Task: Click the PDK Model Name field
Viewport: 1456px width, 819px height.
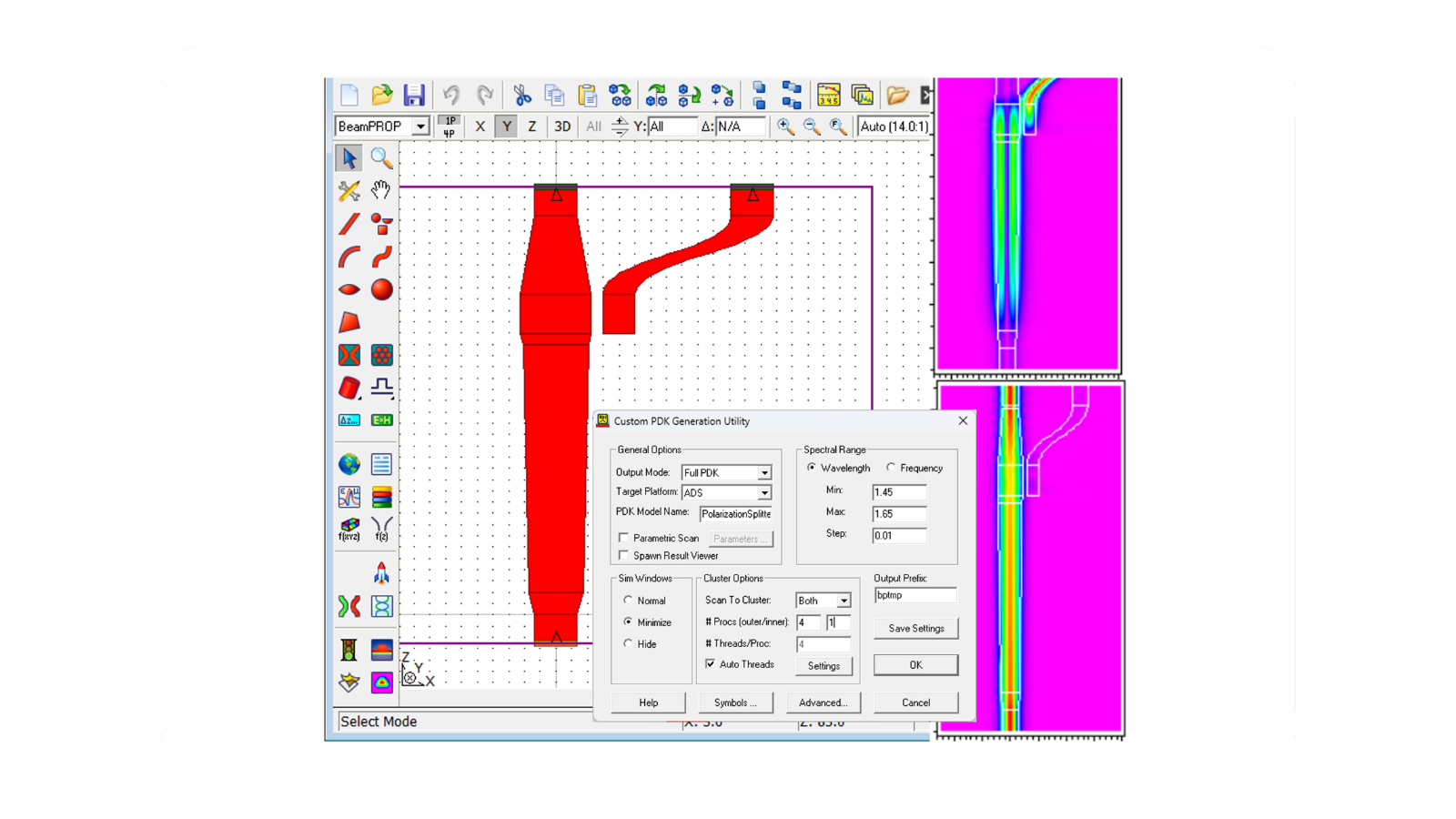Action: point(736,514)
